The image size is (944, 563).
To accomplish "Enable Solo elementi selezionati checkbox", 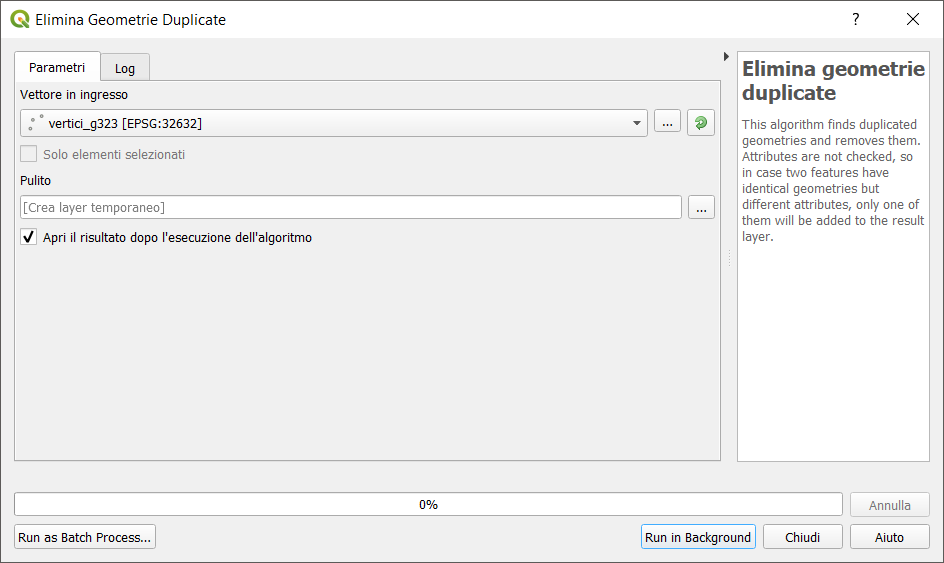I will [x=28, y=154].
